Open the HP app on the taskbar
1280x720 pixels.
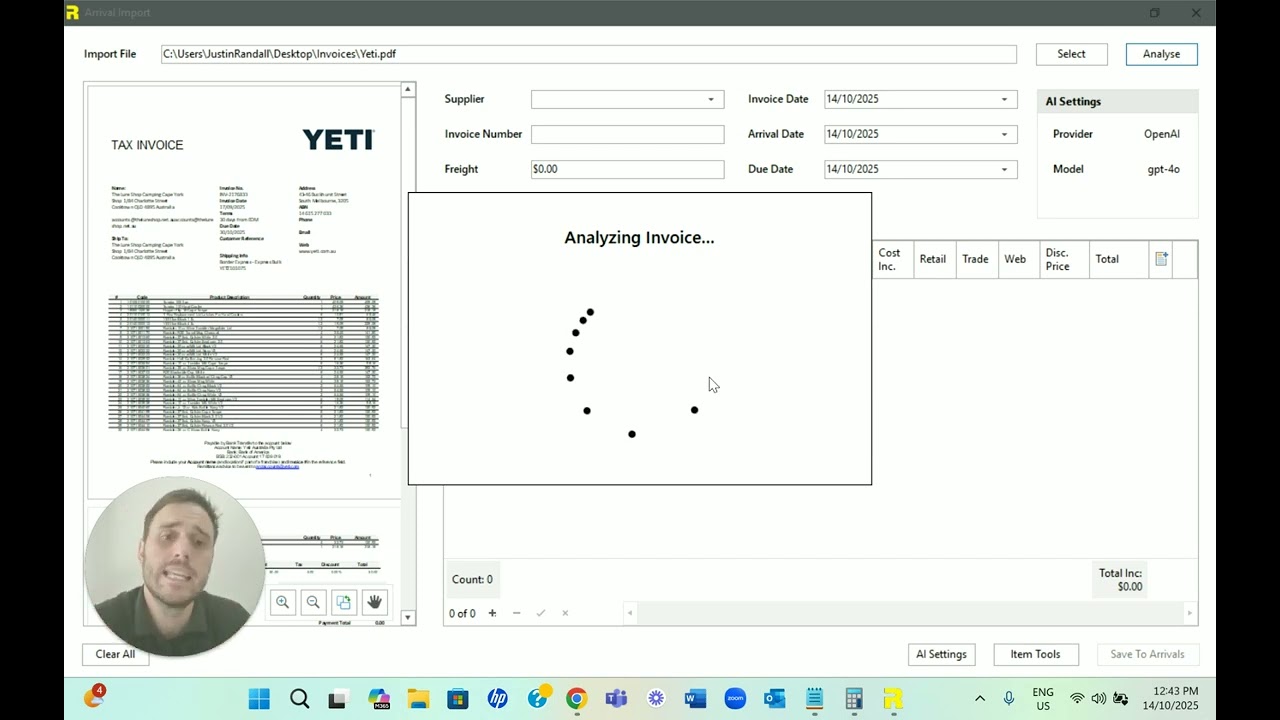(497, 698)
